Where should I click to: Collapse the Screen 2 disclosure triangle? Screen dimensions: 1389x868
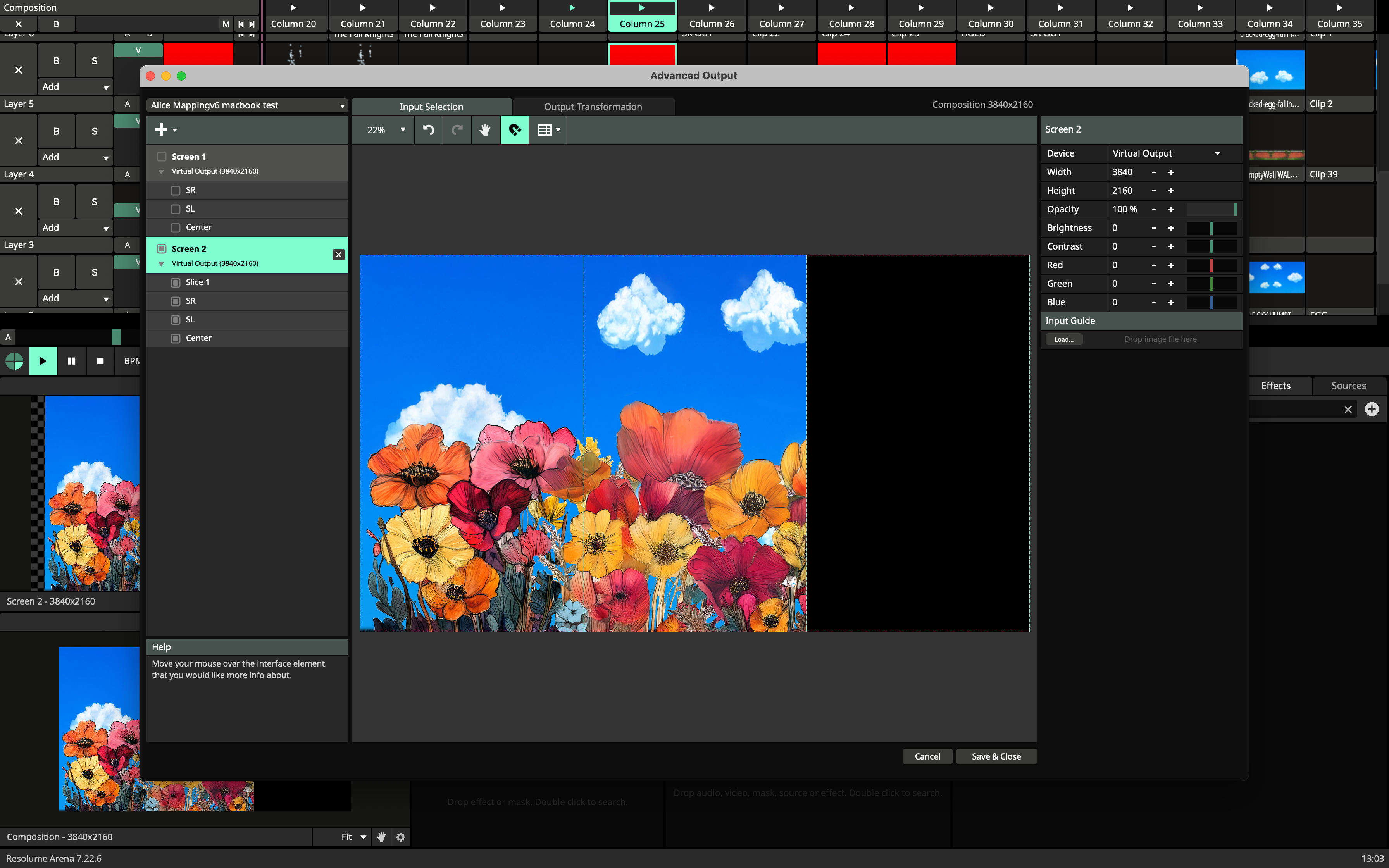coord(161,264)
